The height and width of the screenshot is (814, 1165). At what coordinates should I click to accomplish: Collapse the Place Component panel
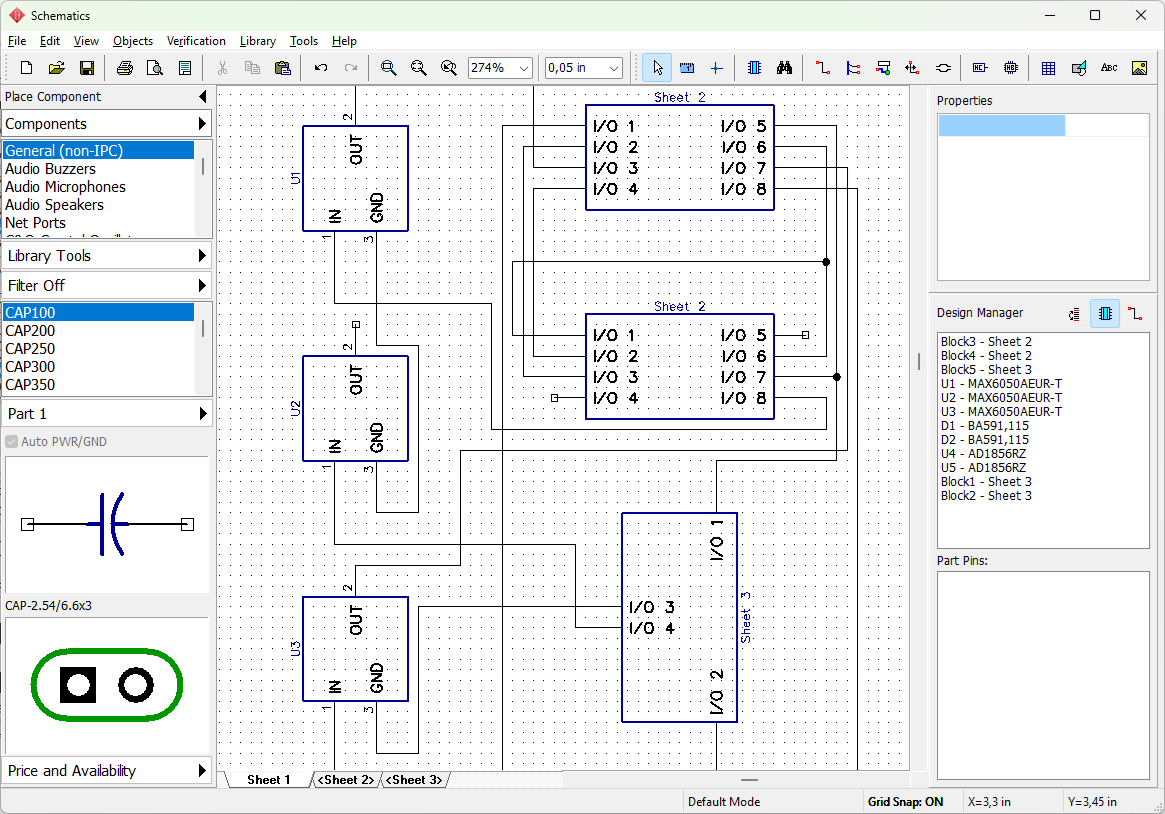203,97
